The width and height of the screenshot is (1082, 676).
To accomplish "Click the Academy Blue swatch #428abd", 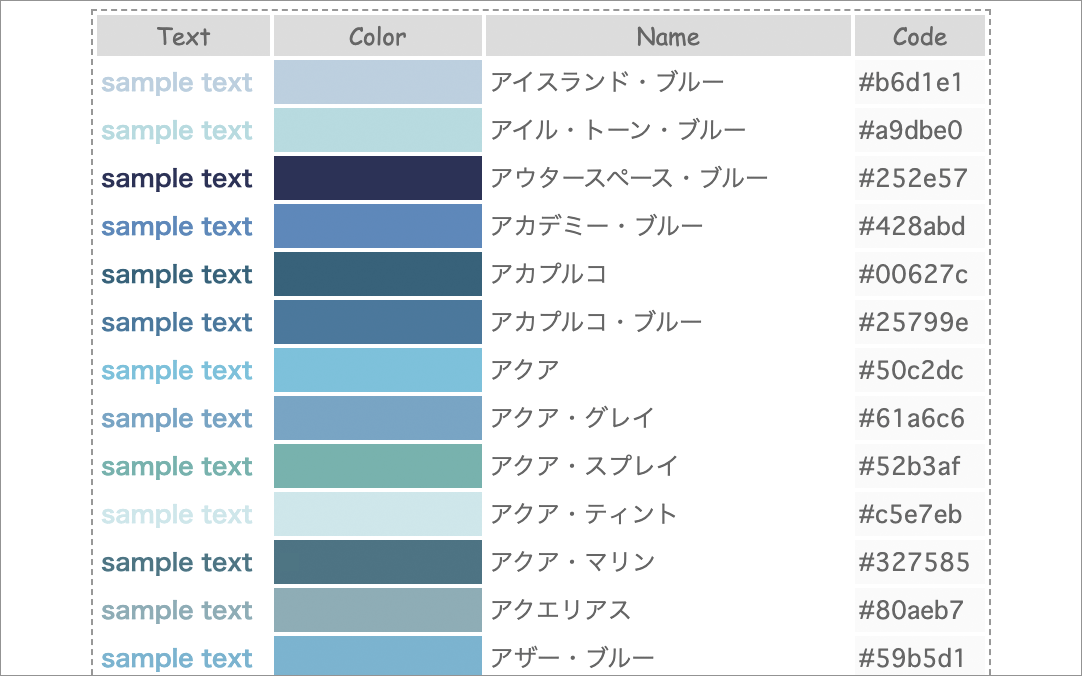I will (x=378, y=226).
